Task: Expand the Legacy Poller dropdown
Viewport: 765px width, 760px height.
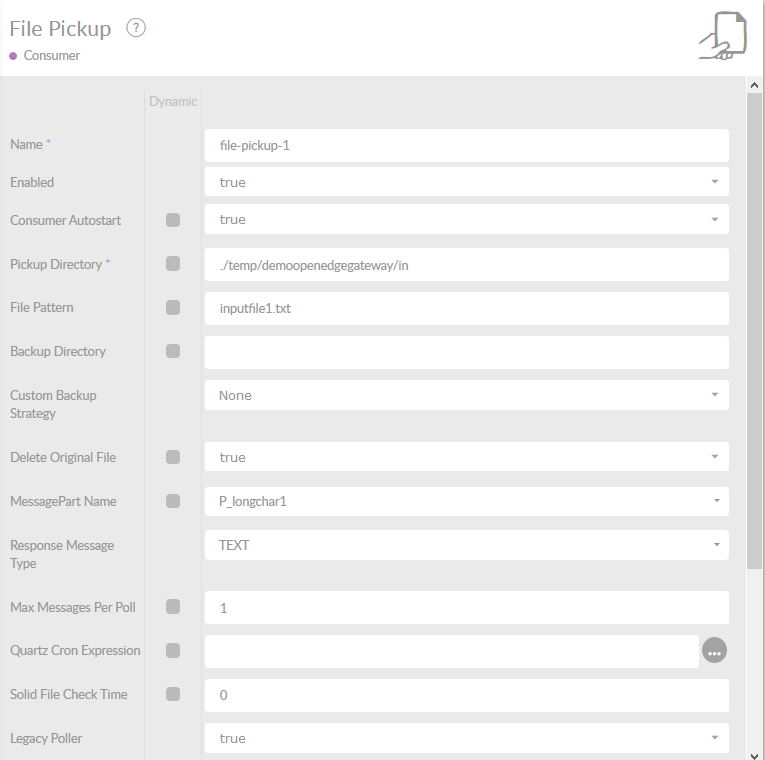Action: click(466, 738)
